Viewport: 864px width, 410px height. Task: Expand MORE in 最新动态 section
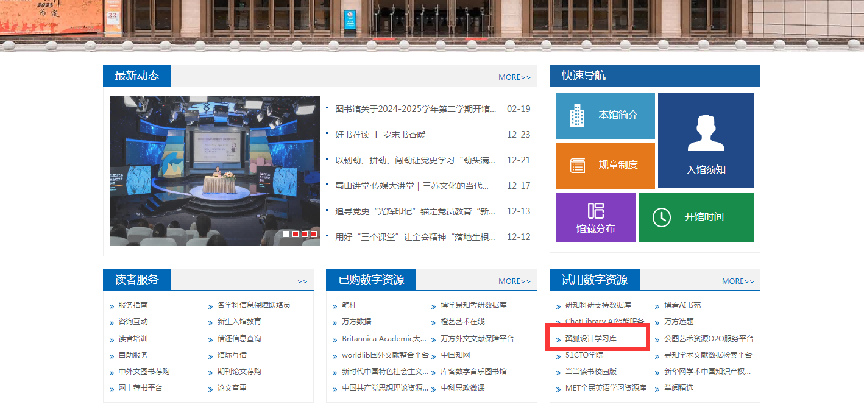[514, 77]
